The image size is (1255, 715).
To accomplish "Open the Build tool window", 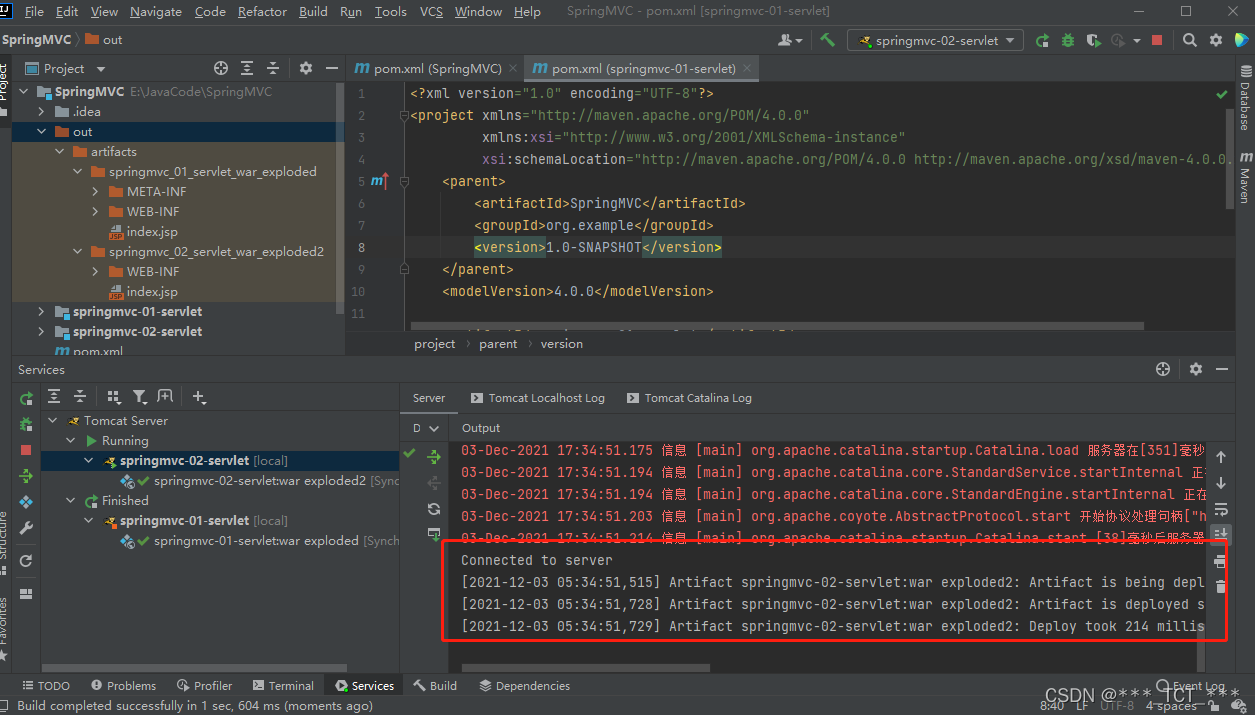I will coord(434,686).
